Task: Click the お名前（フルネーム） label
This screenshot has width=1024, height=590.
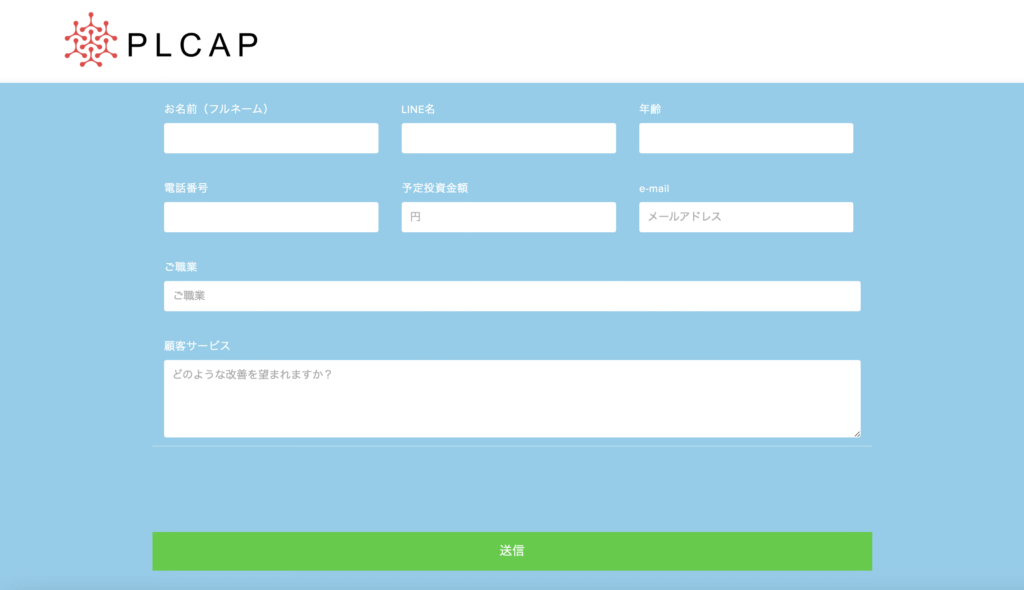Action: 216,109
